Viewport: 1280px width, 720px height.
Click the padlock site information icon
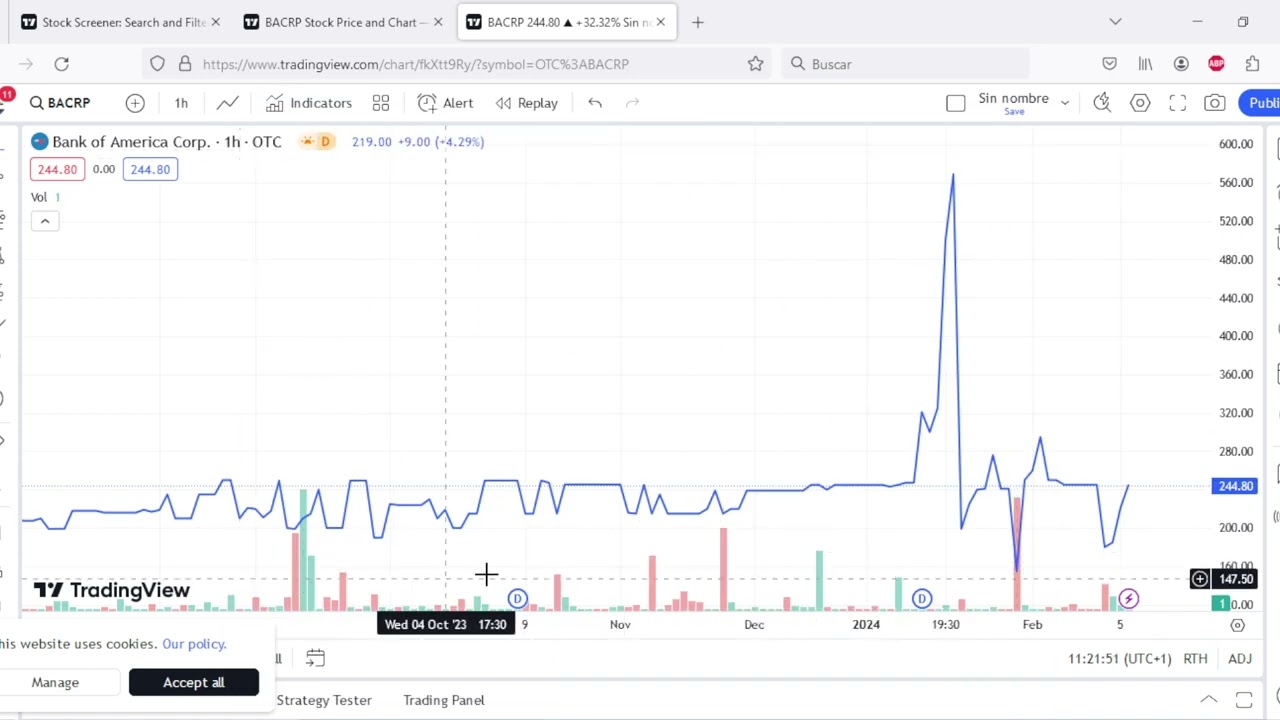coord(185,64)
